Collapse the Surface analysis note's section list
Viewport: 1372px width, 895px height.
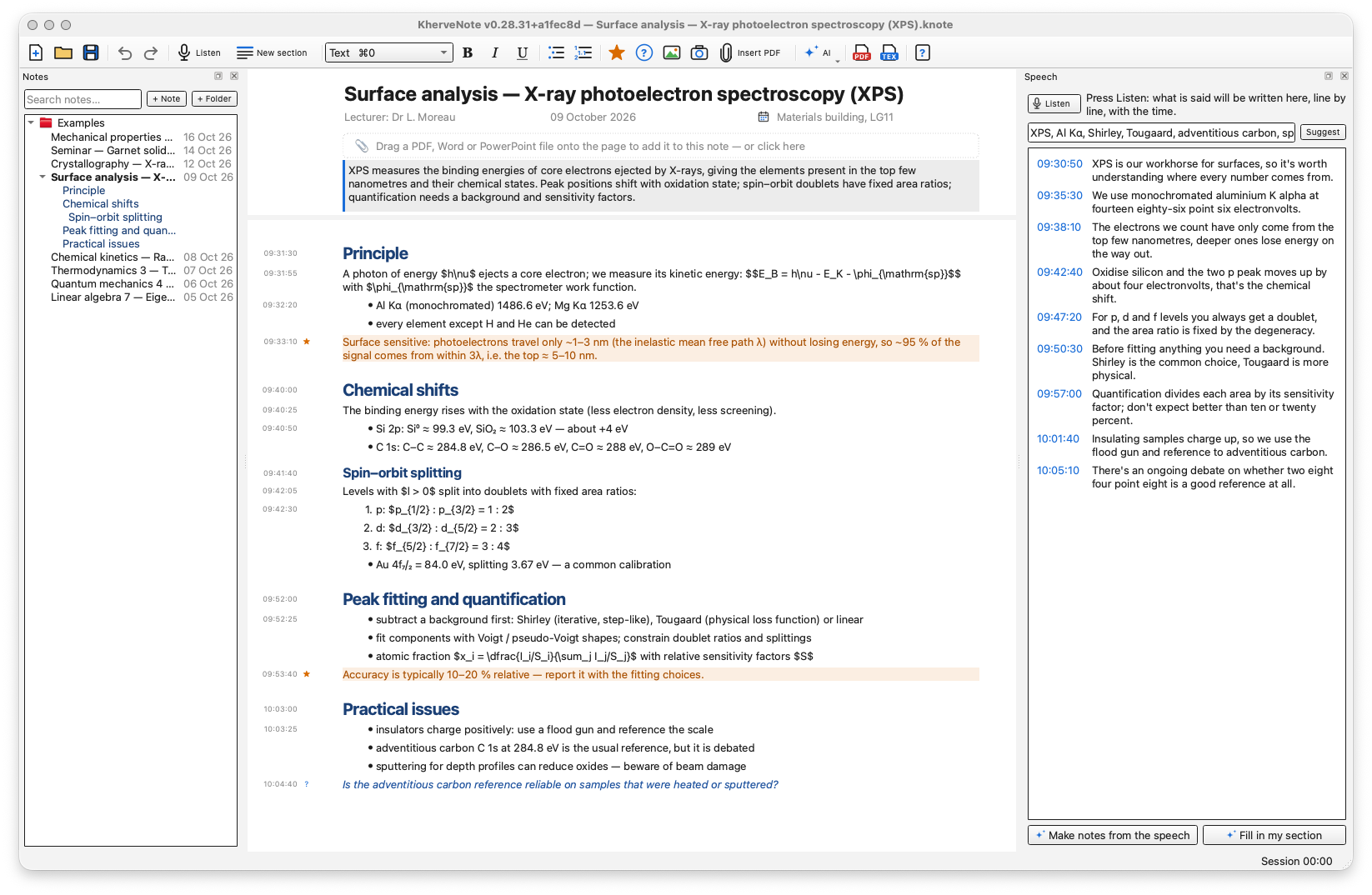coord(43,177)
